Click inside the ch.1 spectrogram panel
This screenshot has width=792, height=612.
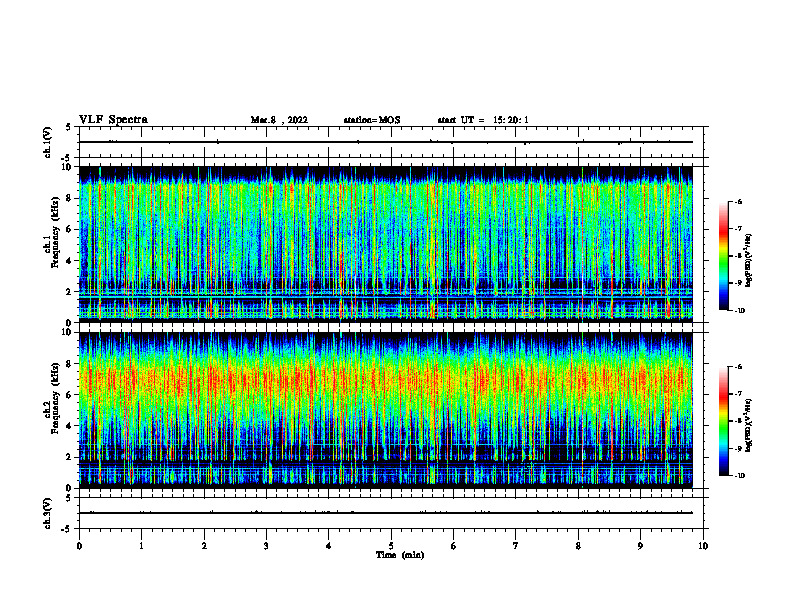[x=385, y=244]
